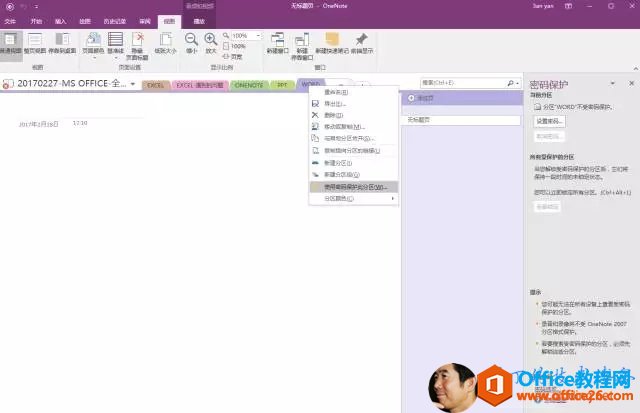Select the PPT section tab

282,85
